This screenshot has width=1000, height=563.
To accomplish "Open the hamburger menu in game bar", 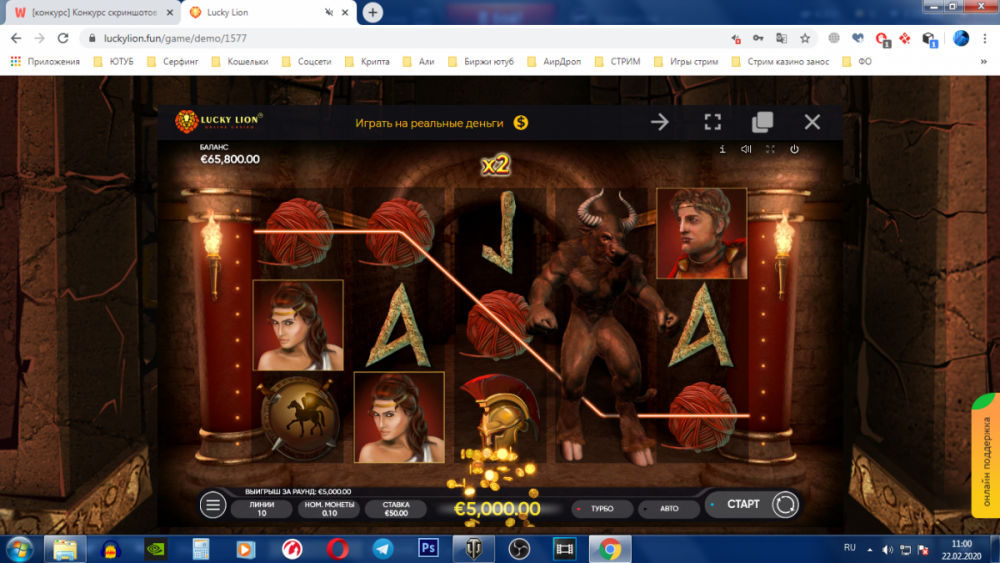I will (x=213, y=505).
